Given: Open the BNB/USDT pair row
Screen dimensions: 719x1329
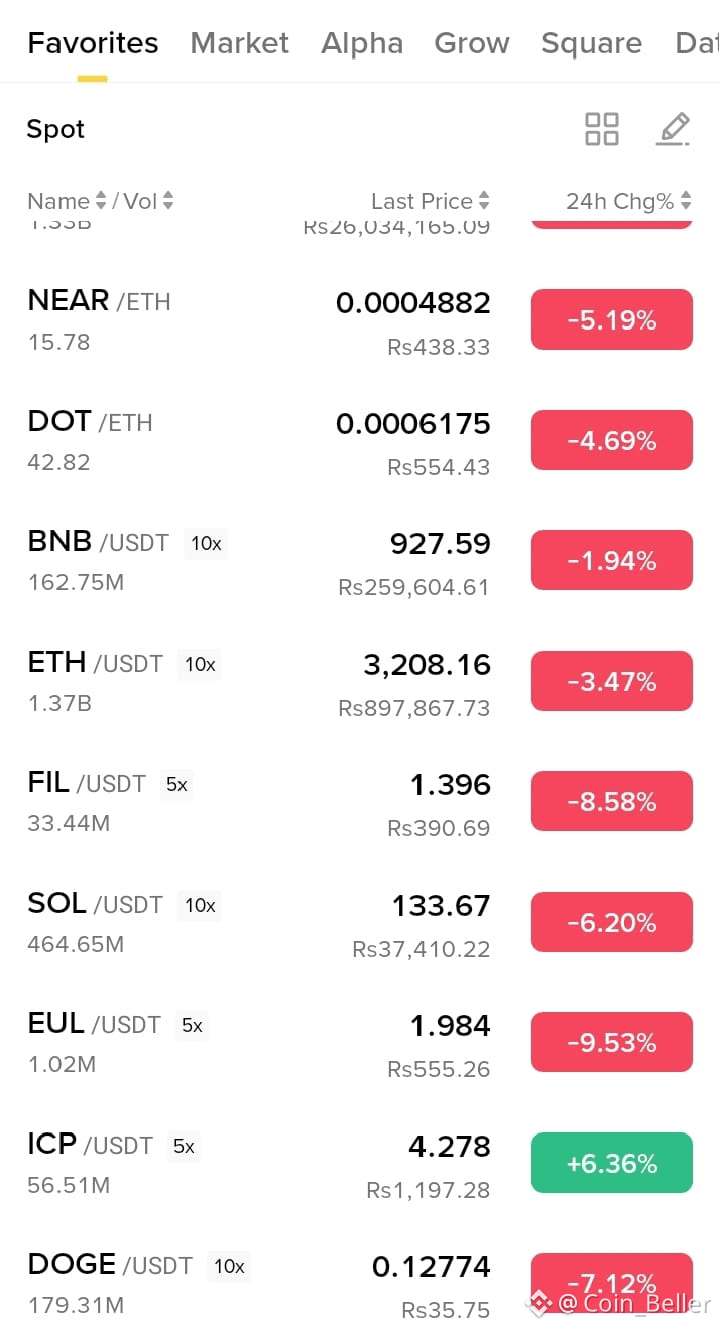Looking at the screenshot, I should 359,562.
